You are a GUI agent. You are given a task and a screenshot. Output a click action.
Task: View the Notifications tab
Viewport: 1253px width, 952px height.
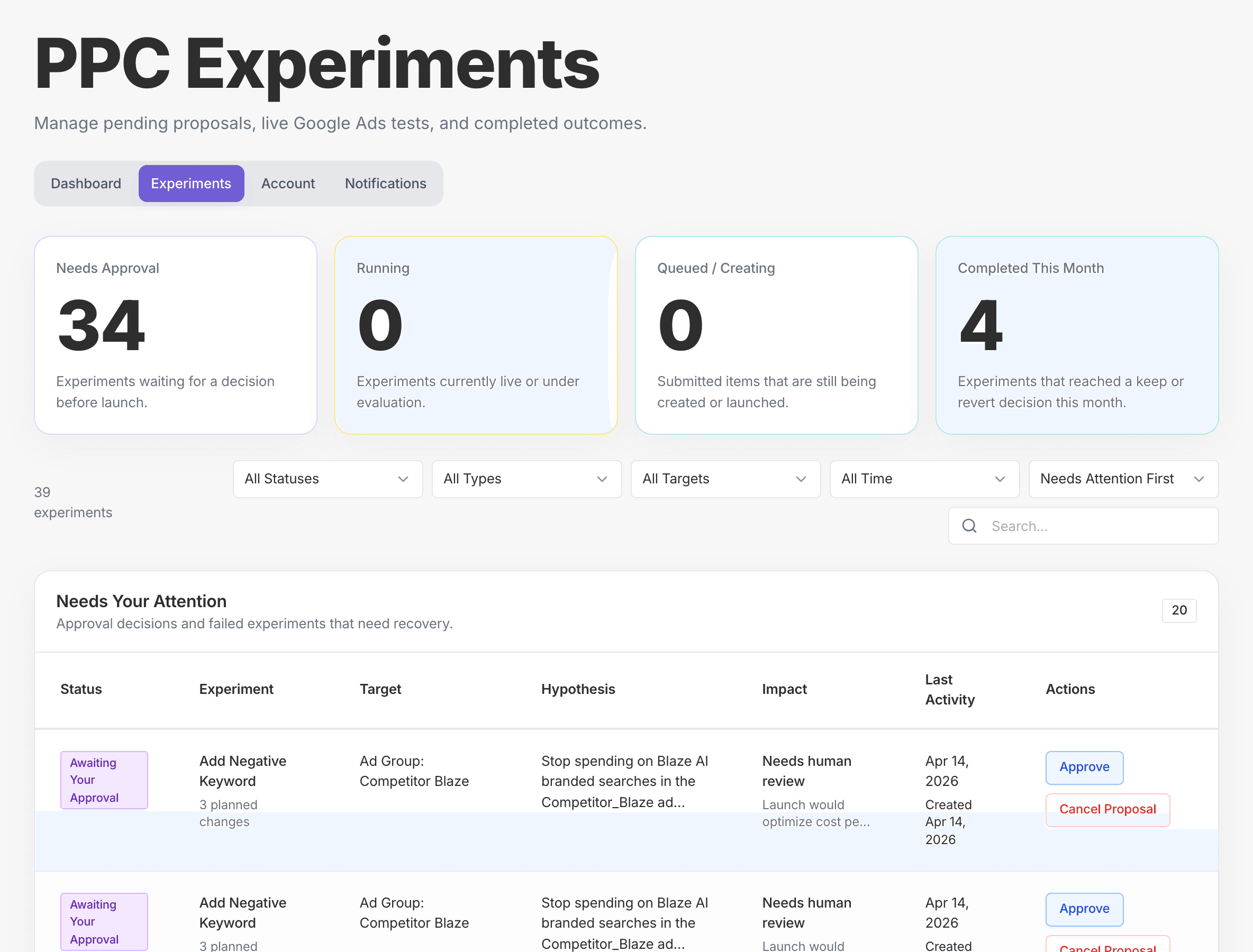coord(385,183)
